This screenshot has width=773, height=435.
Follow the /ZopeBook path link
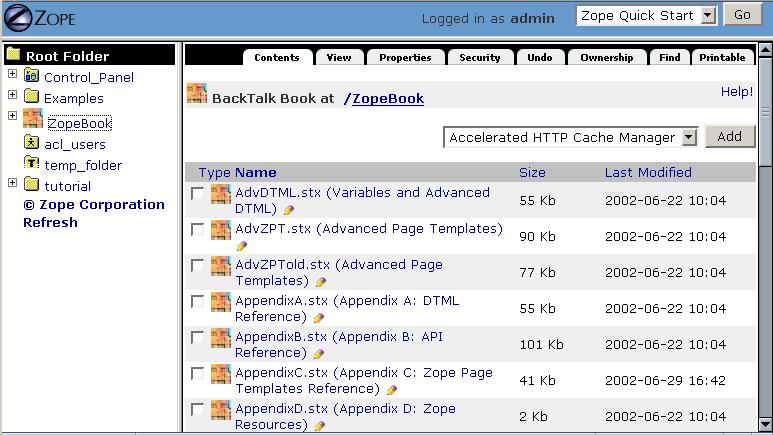tap(384, 98)
